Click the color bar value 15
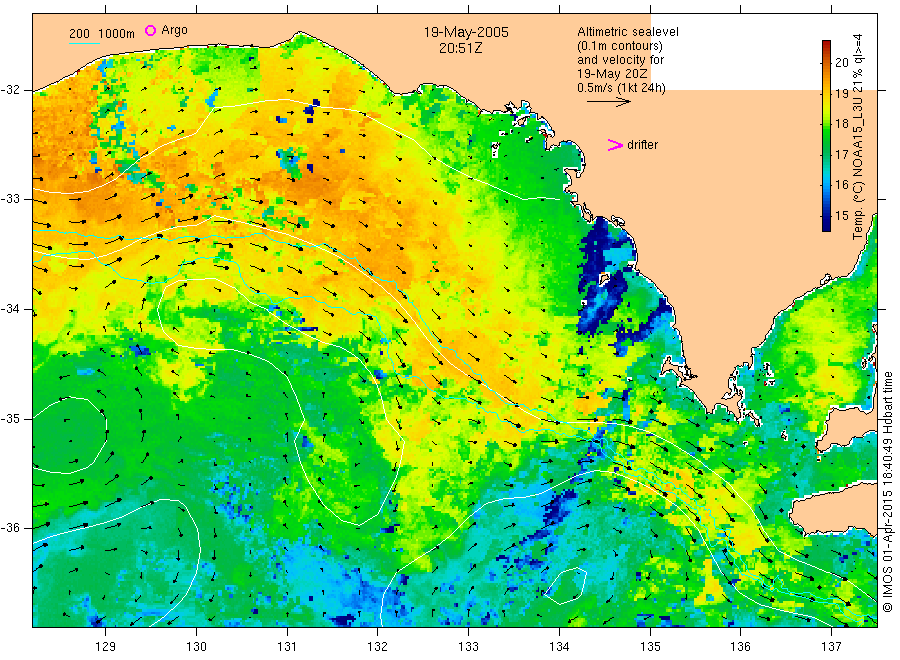900x660 pixels. 841,216
